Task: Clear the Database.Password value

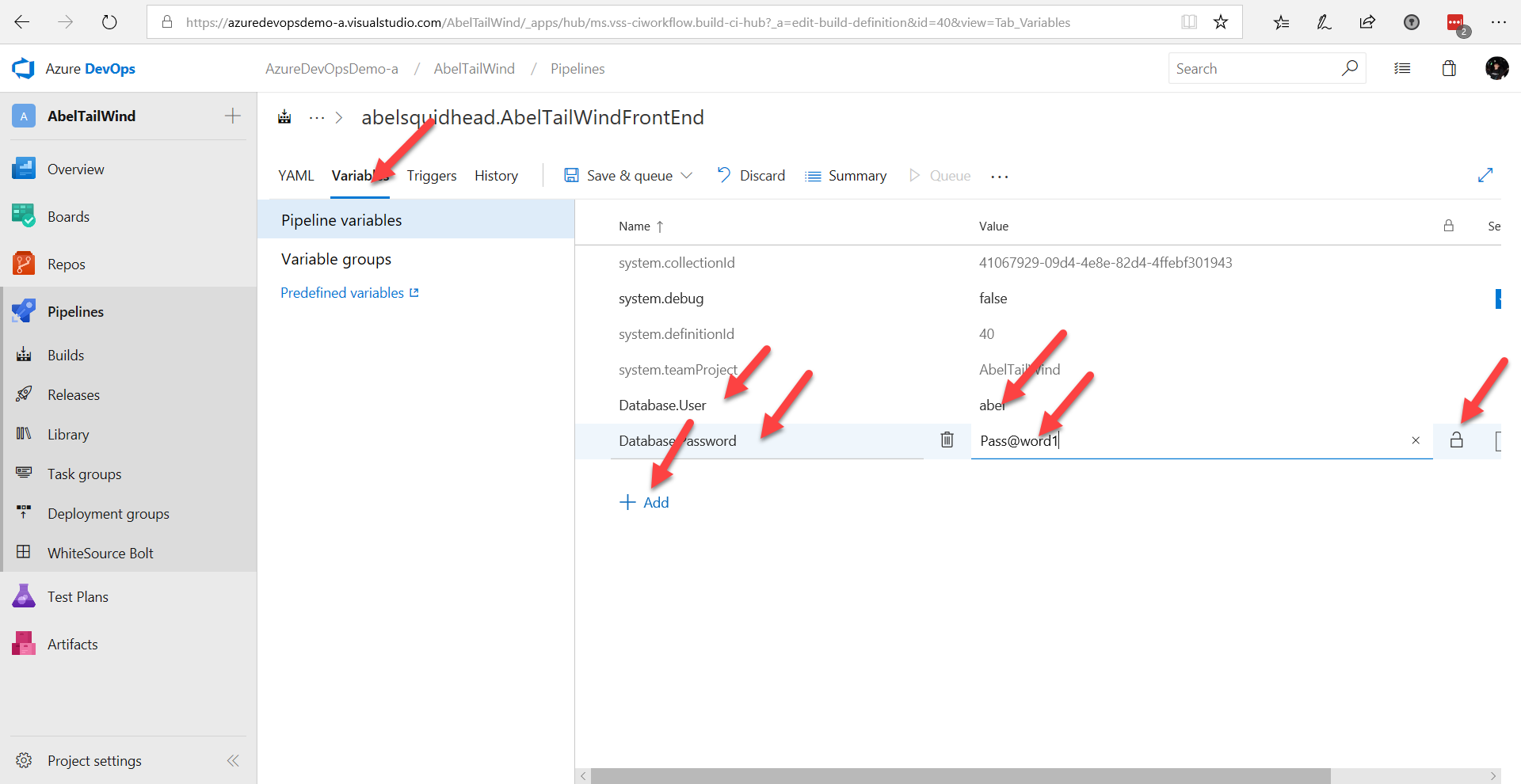Action: pyautogui.click(x=1416, y=440)
